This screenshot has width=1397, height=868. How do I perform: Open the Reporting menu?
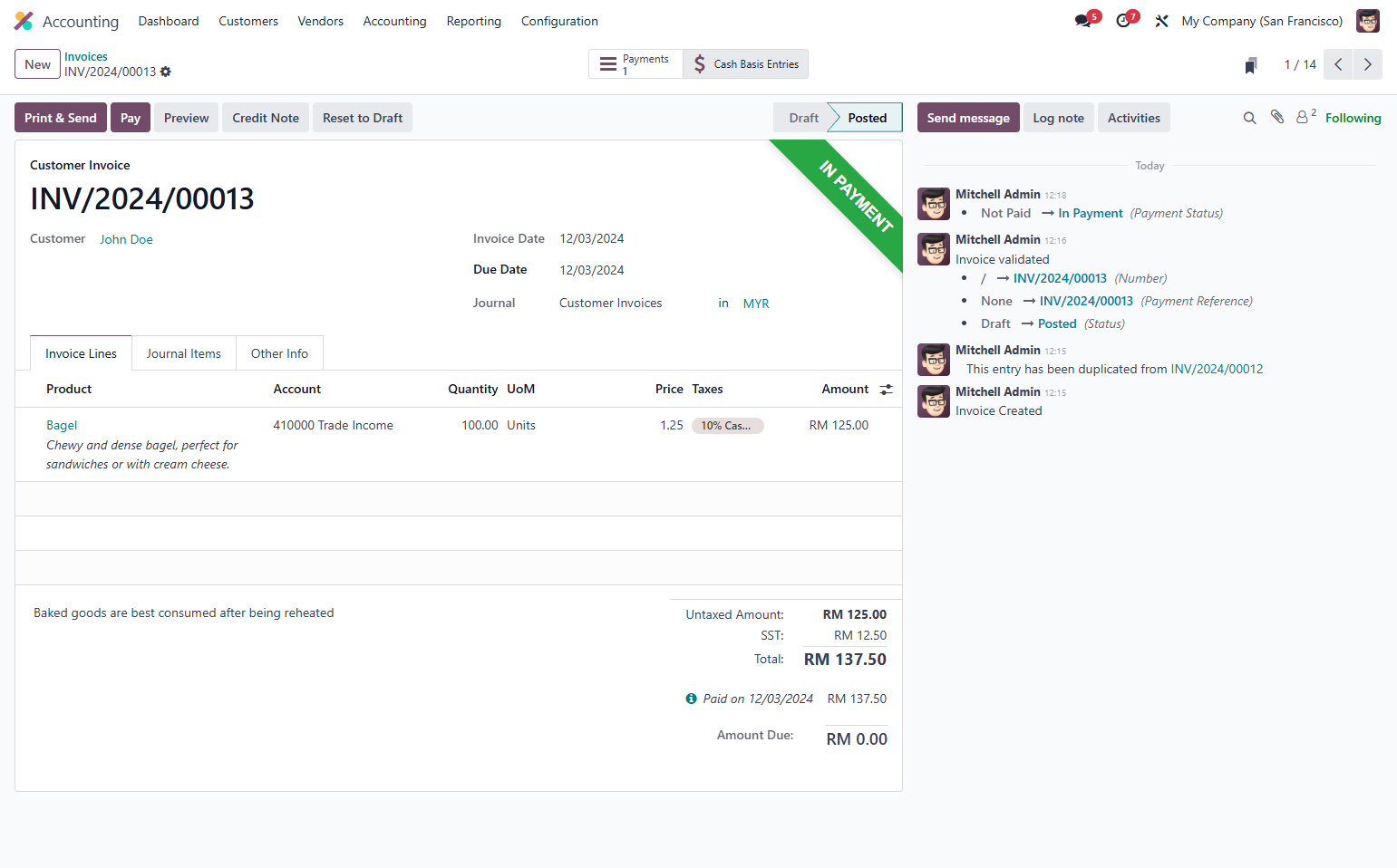coord(474,21)
